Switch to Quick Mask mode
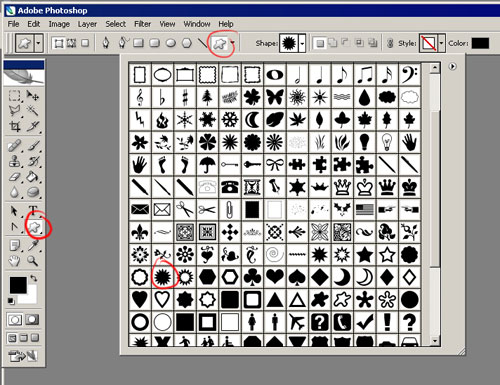500x385 pixels. 32,320
